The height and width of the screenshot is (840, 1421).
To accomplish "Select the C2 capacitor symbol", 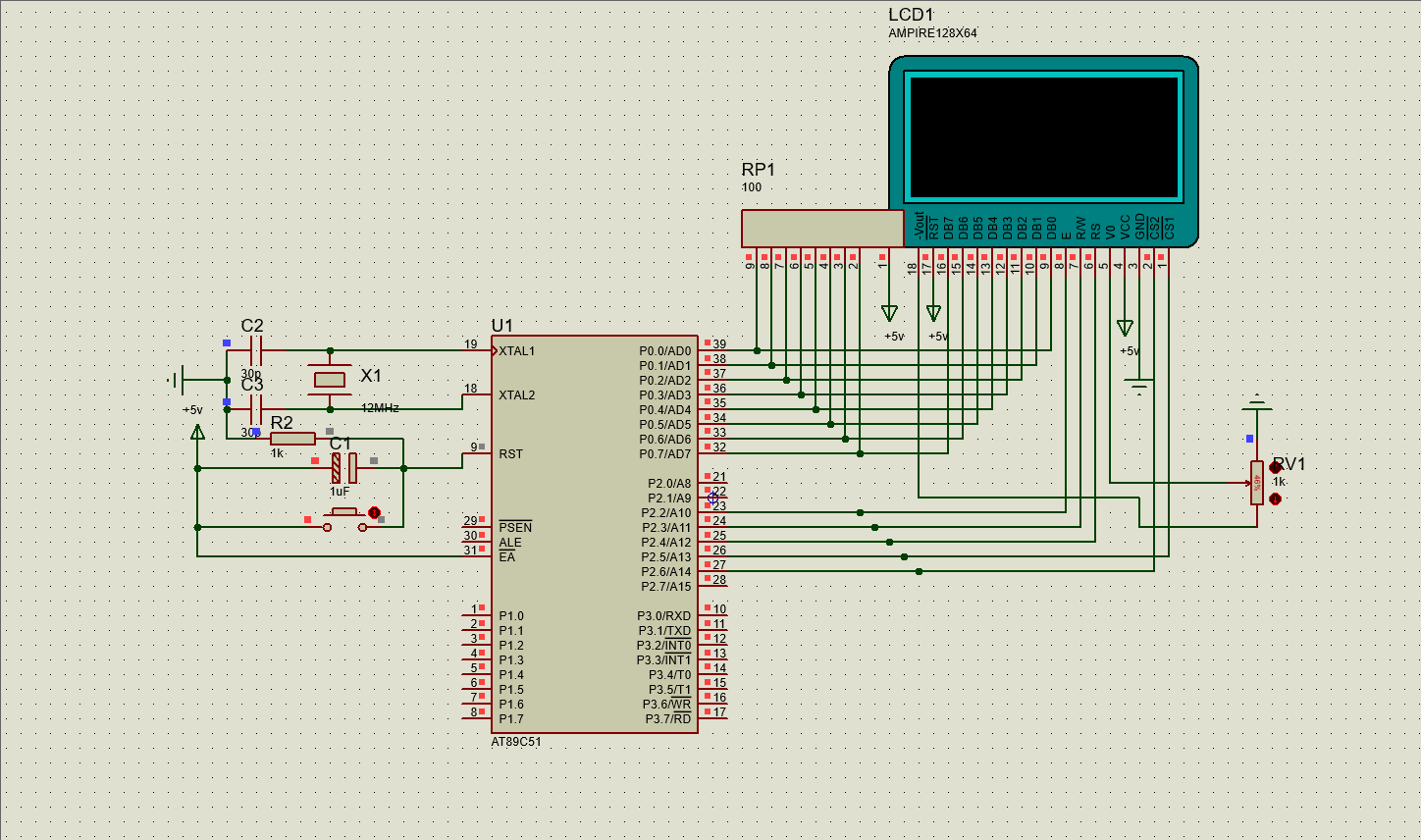I will [256, 350].
